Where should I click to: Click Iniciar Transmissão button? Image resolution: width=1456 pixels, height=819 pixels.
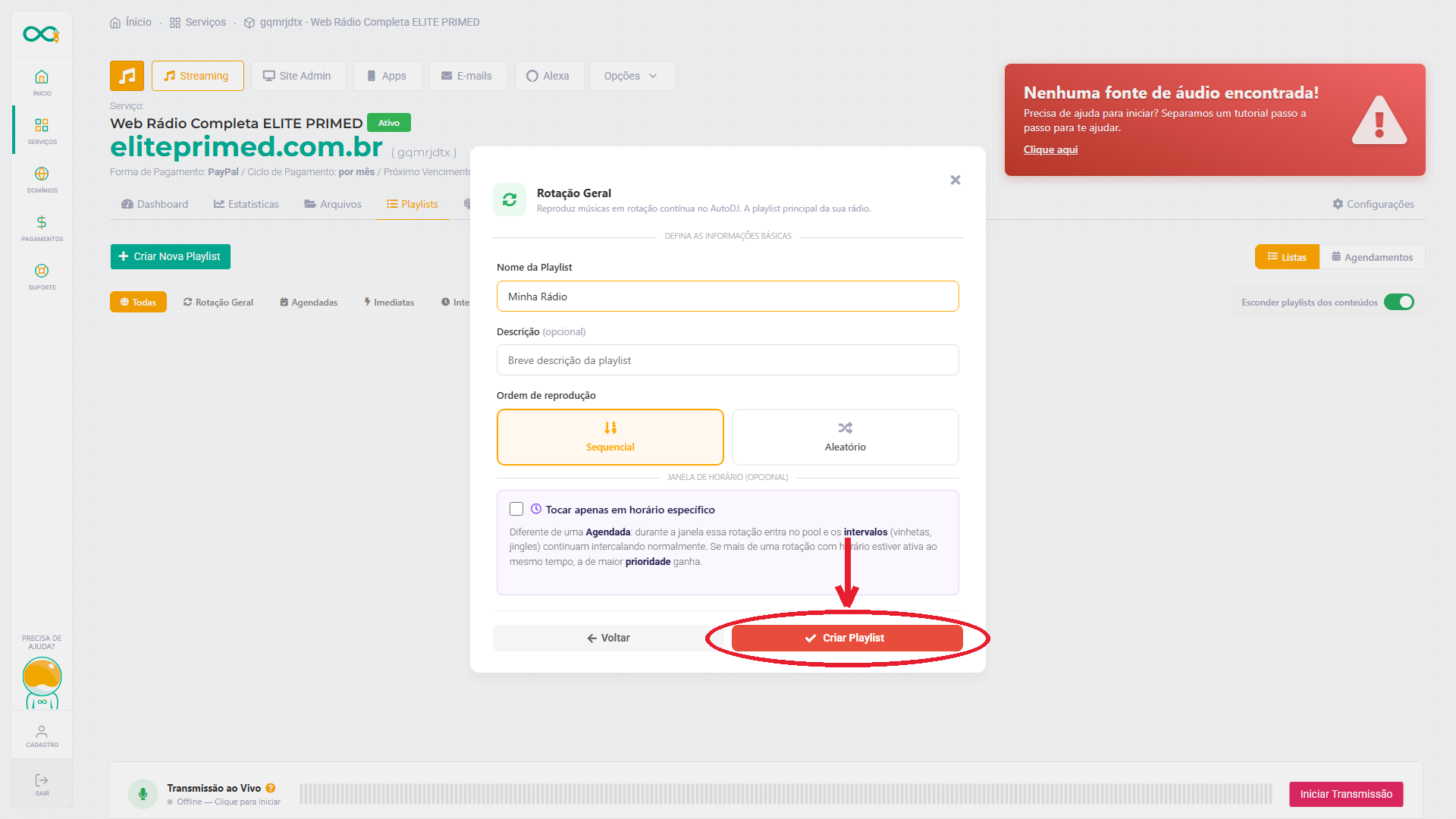[1346, 794]
